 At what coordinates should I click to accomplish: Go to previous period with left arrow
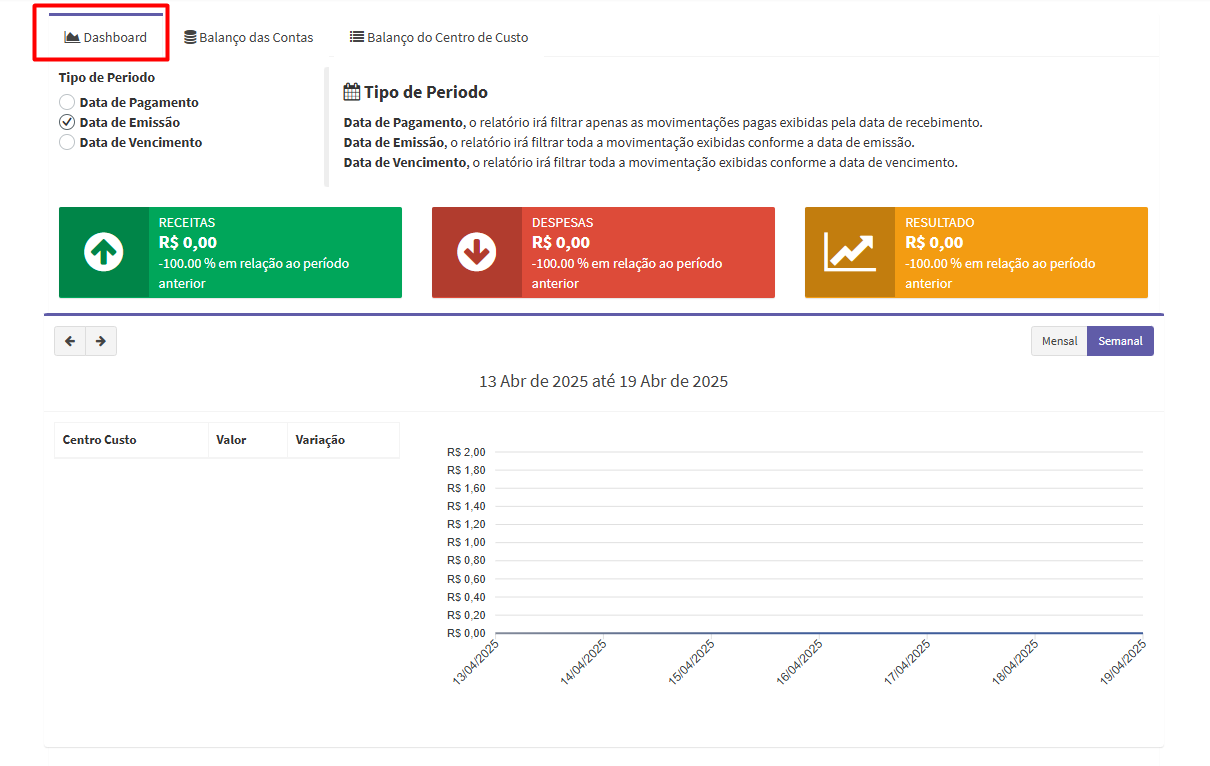70,341
